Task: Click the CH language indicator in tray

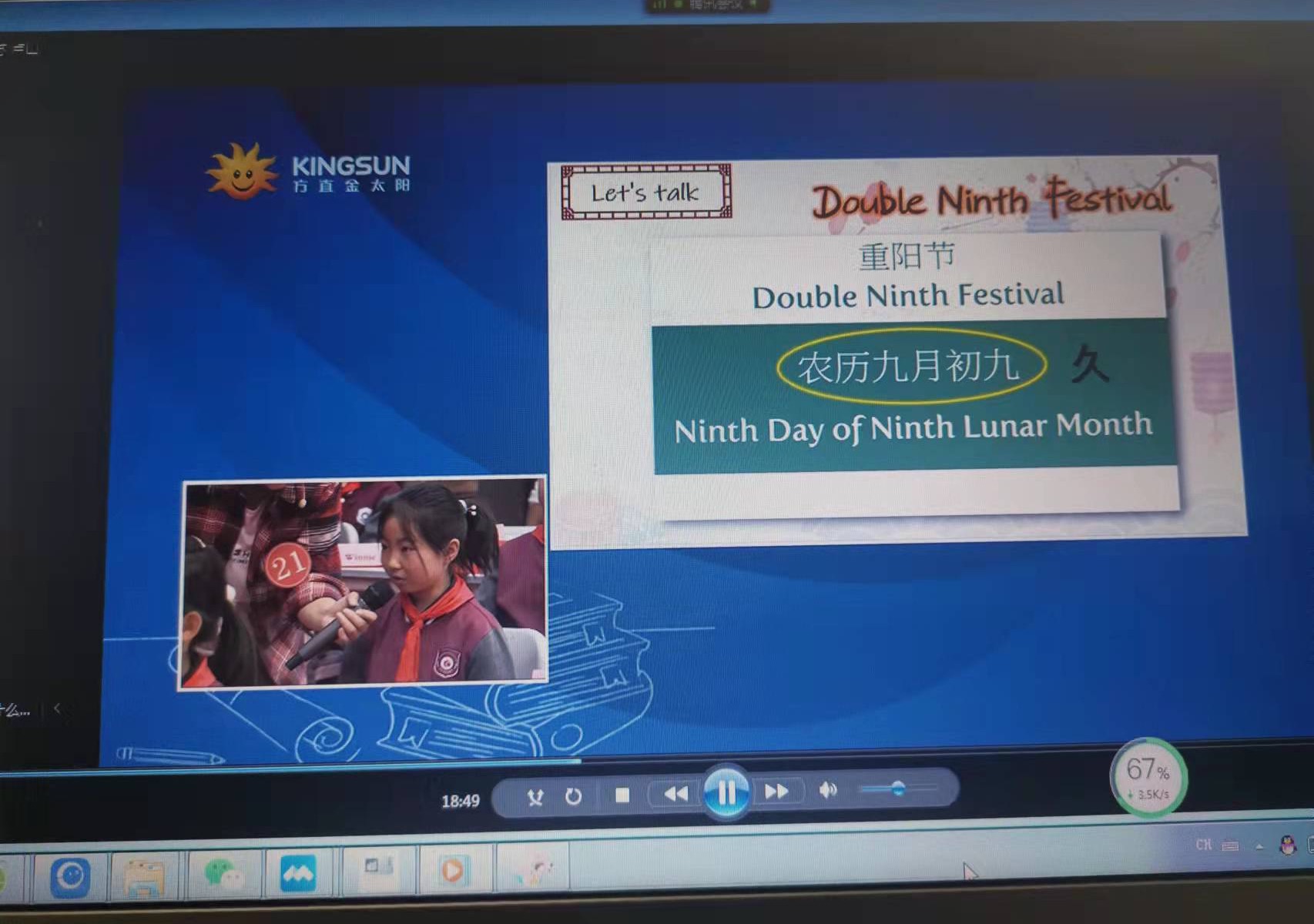Action: click(x=1203, y=845)
